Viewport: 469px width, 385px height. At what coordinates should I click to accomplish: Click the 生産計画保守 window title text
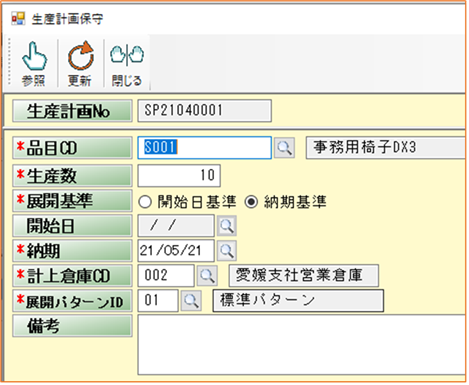point(68,19)
